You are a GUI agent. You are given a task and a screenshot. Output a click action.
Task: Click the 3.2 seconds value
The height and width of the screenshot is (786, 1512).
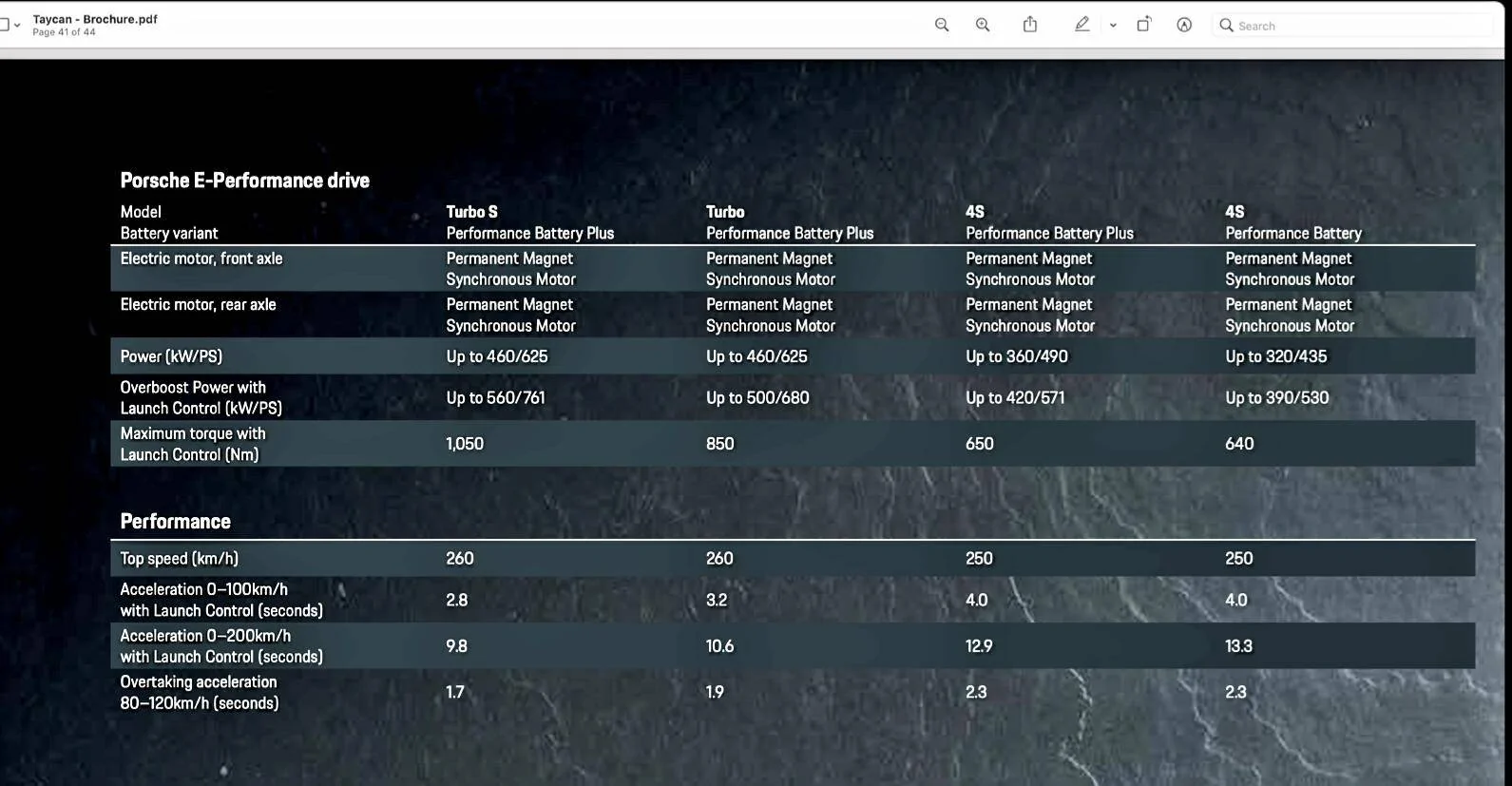pos(717,600)
